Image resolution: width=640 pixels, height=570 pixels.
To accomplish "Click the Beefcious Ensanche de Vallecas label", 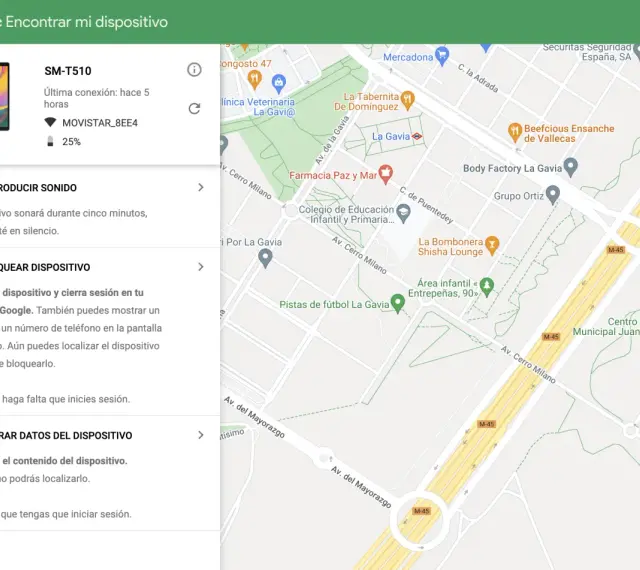I will coord(569,134).
